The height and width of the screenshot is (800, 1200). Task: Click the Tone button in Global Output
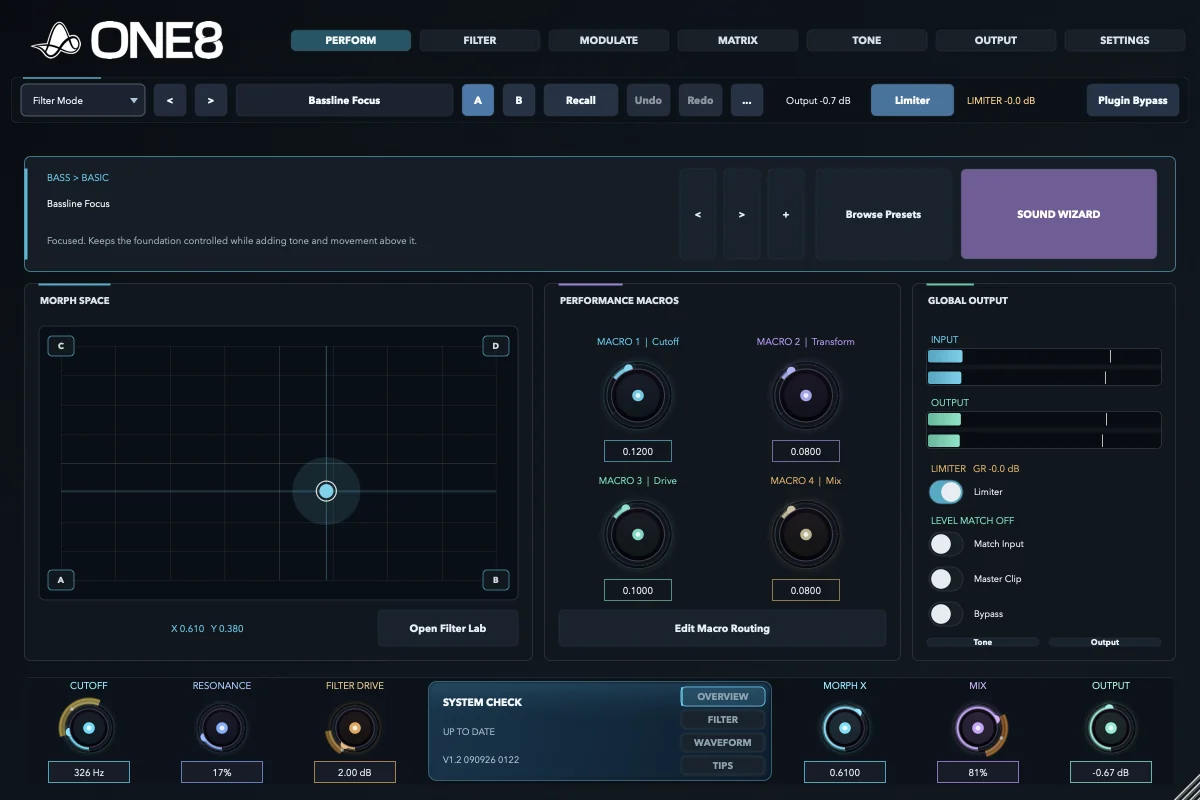[x=983, y=642]
